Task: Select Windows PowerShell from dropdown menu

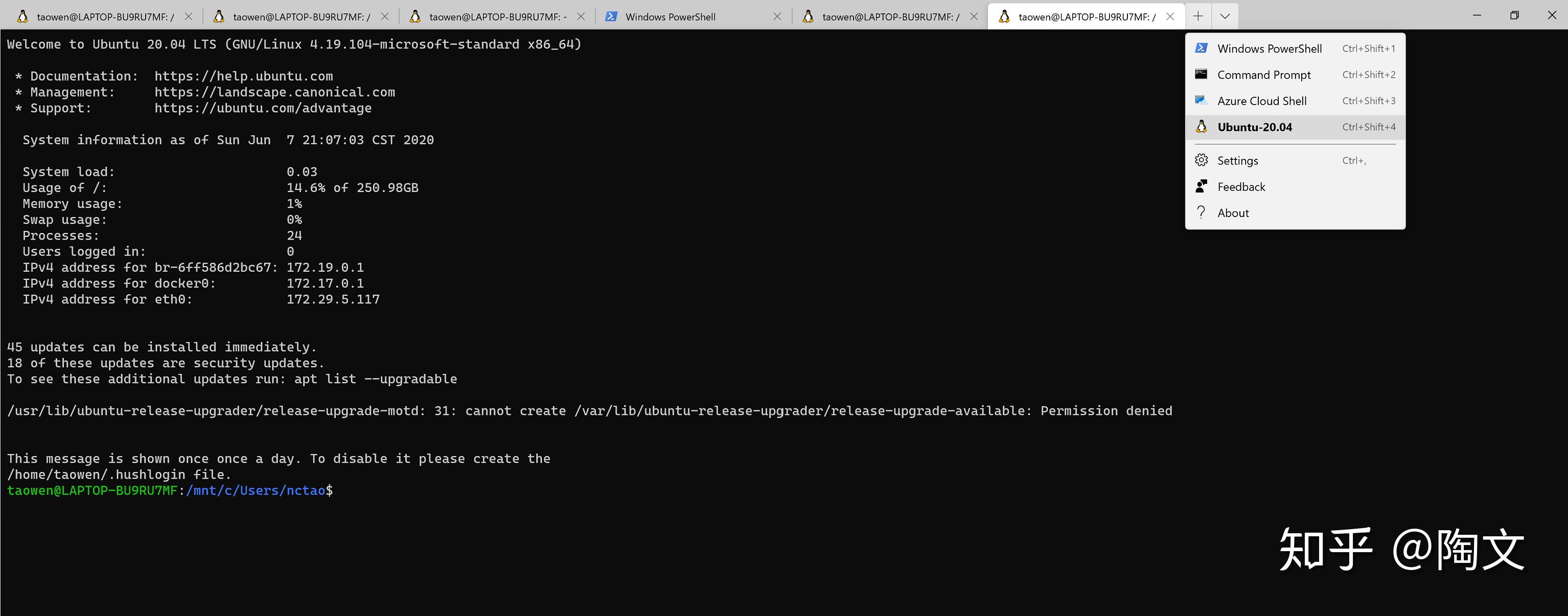Action: pos(1295,49)
